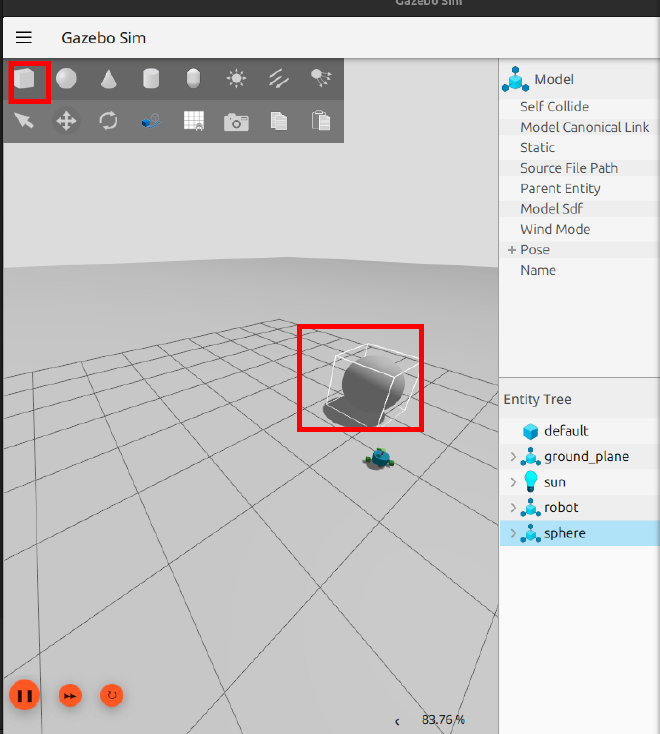This screenshot has width=660, height=734.
Task: Choose the select mode arrow tool
Action: 24,121
